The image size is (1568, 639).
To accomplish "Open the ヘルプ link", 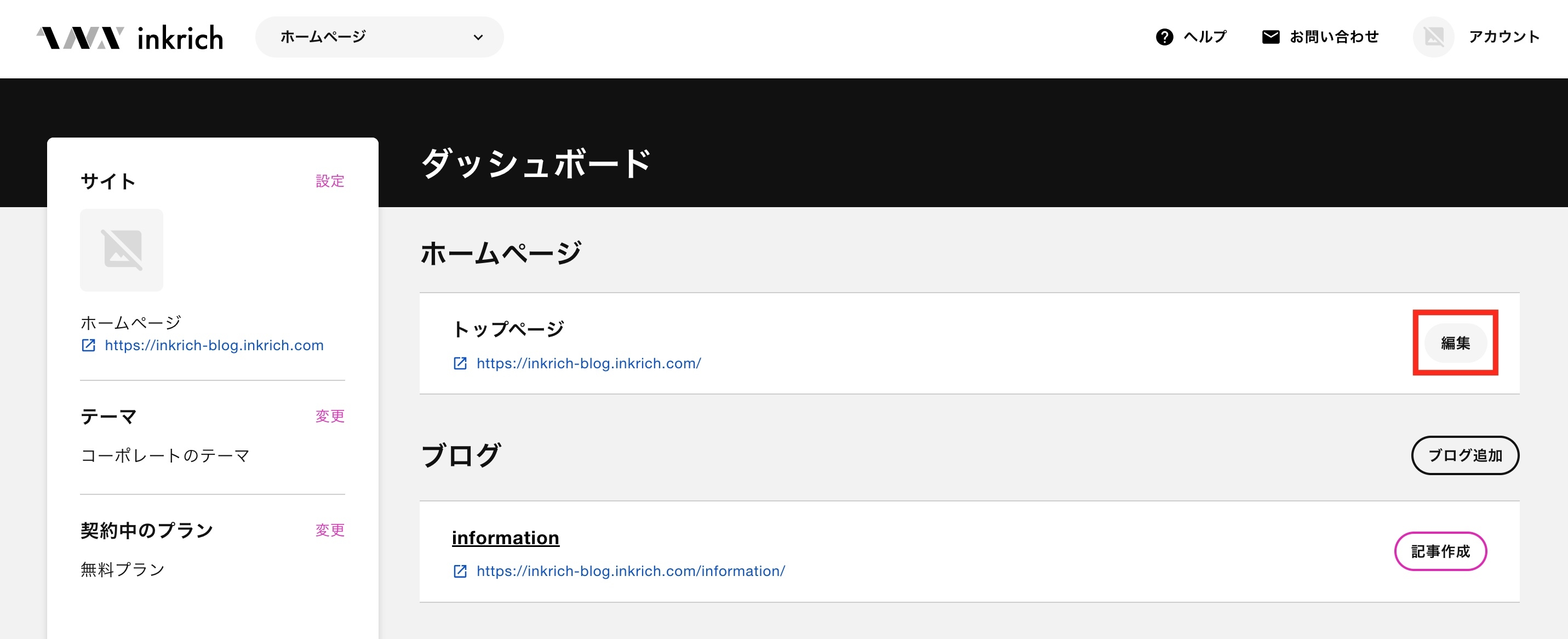I will pyautogui.click(x=1205, y=37).
